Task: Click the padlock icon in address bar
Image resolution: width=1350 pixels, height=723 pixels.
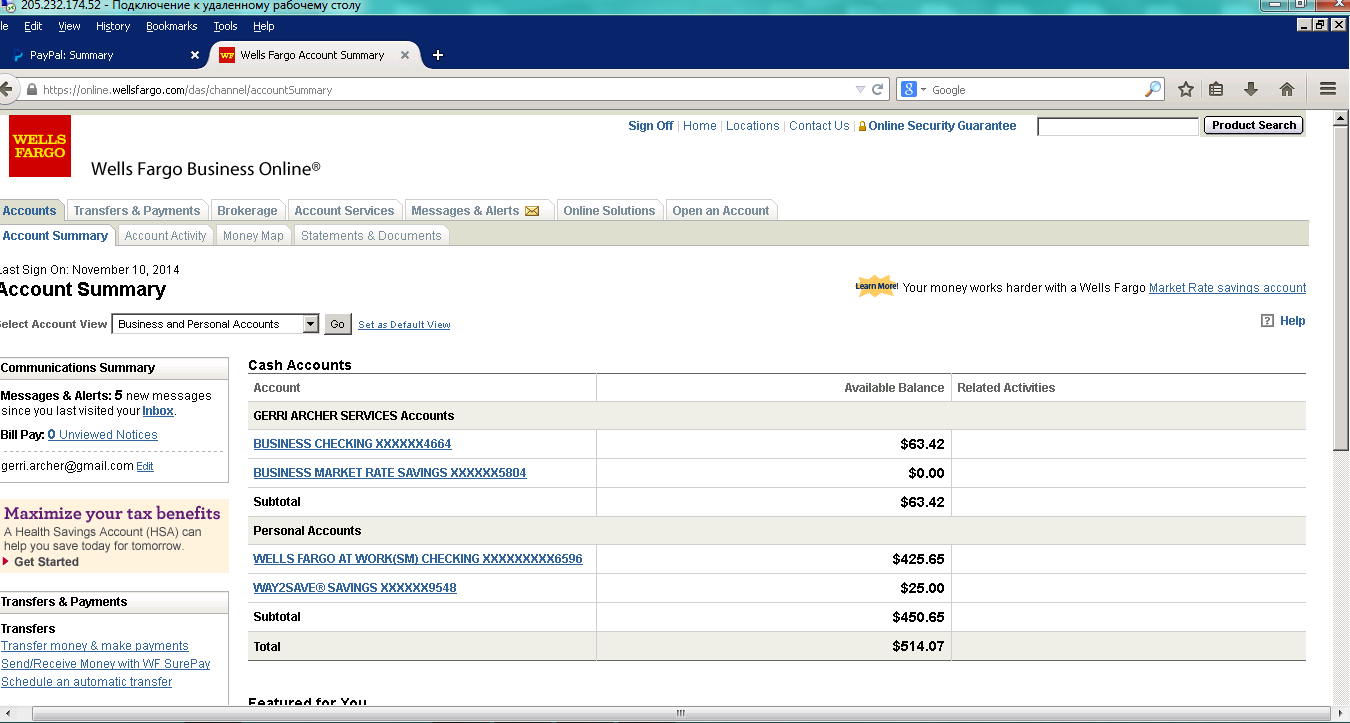Action: (x=32, y=89)
